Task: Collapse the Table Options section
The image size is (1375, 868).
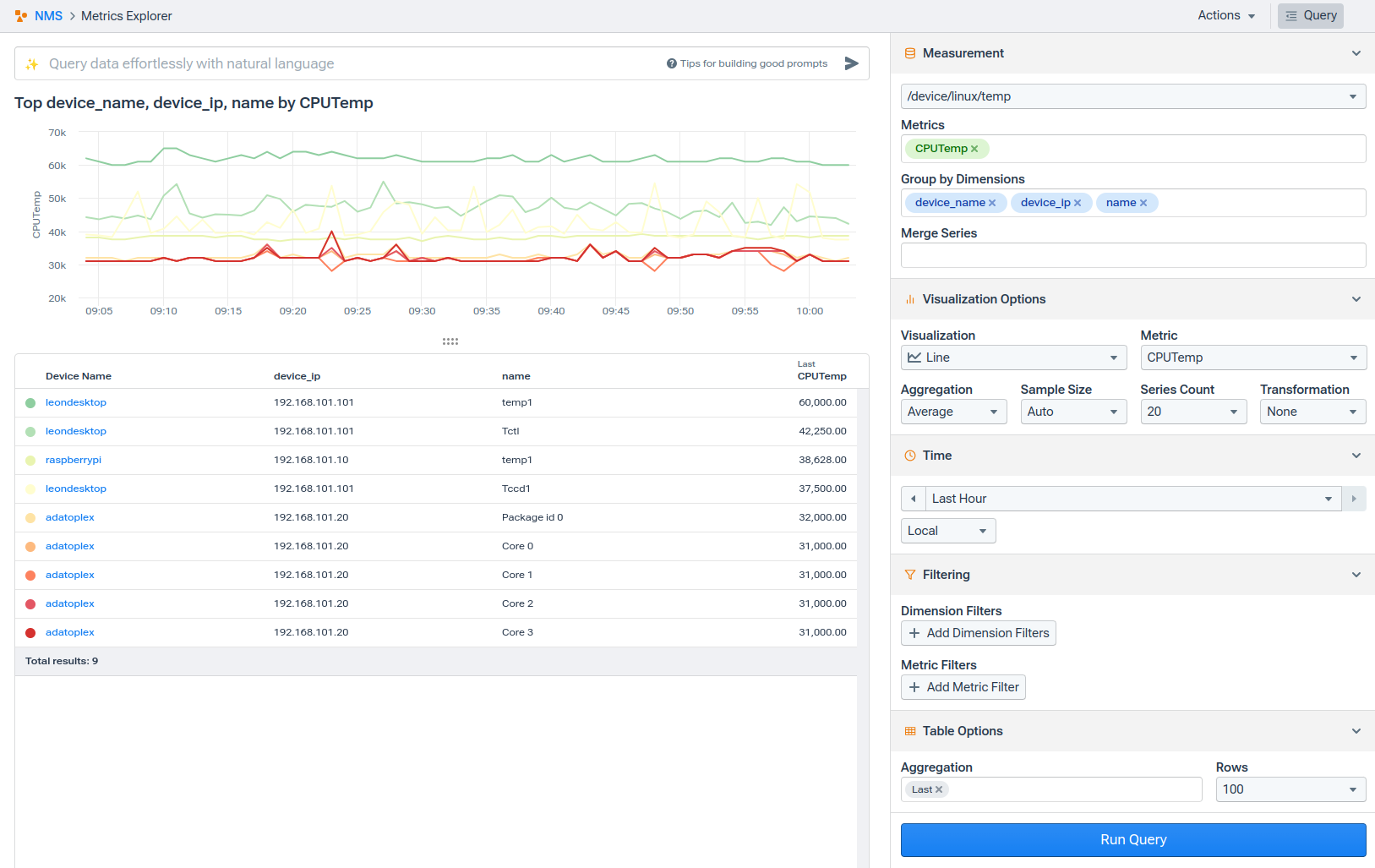Action: pyautogui.click(x=1356, y=731)
